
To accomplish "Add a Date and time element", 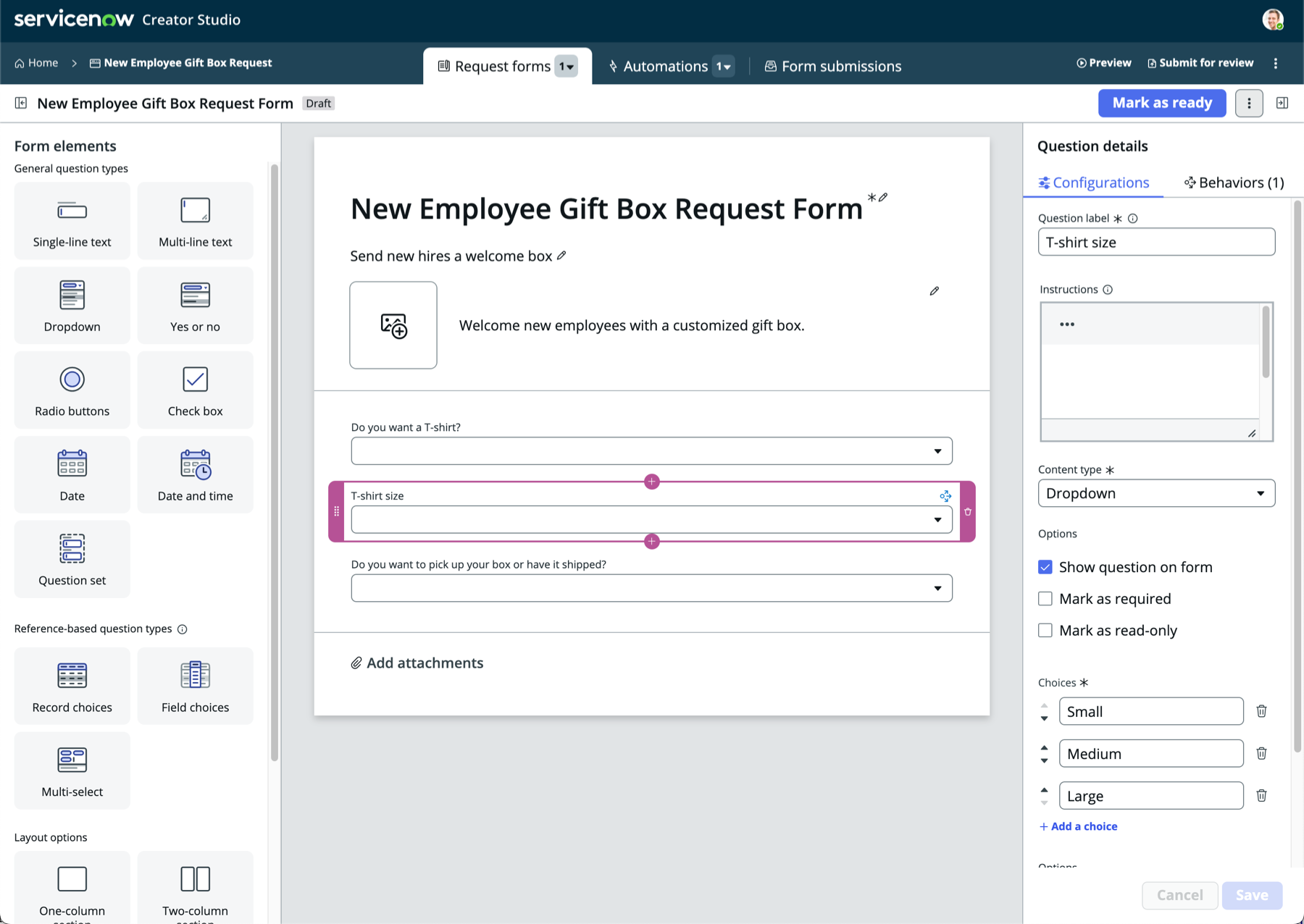I will pyautogui.click(x=195, y=475).
